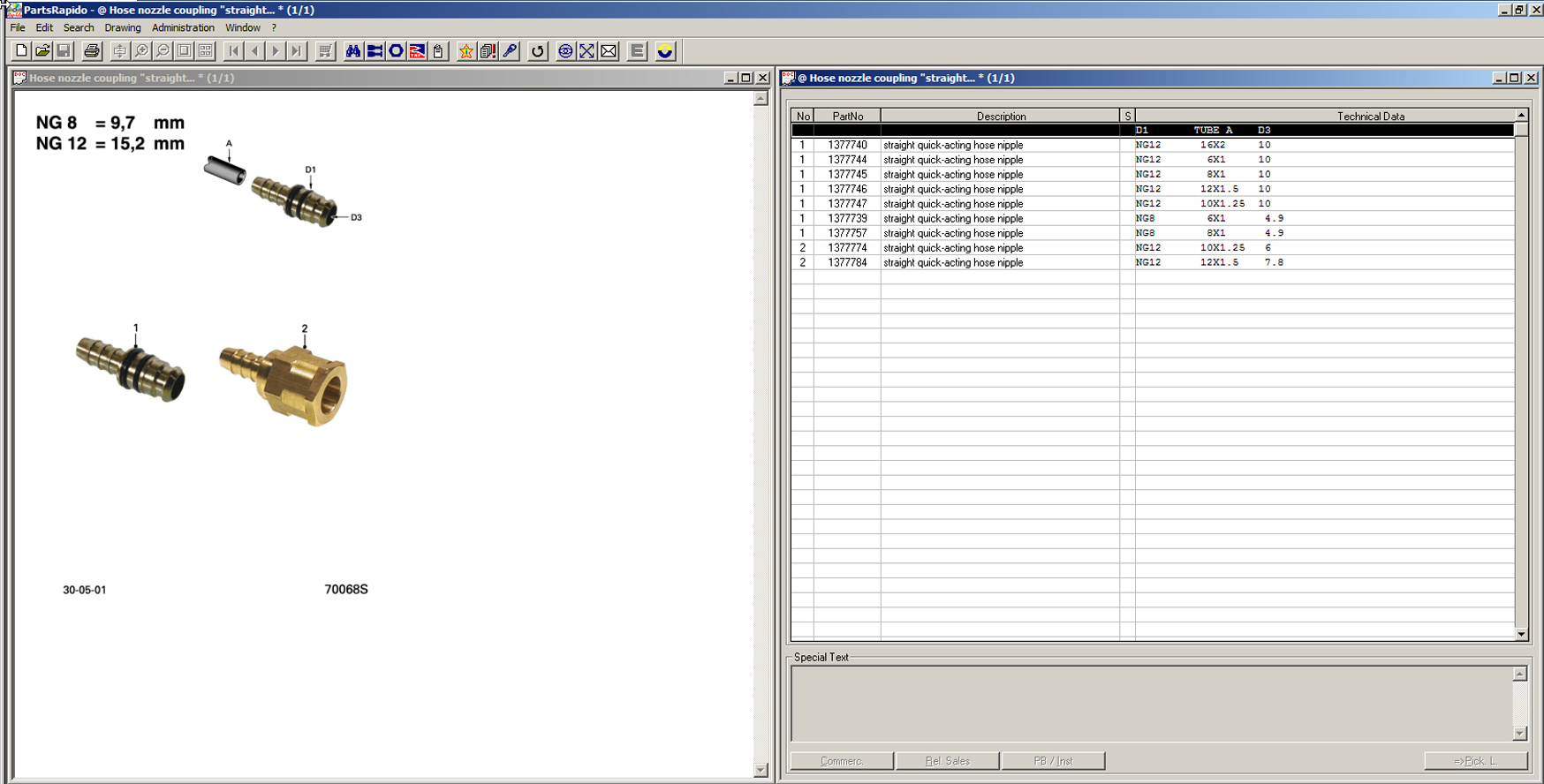Open the Drawing menu

pyautogui.click(x=122, y=27)
